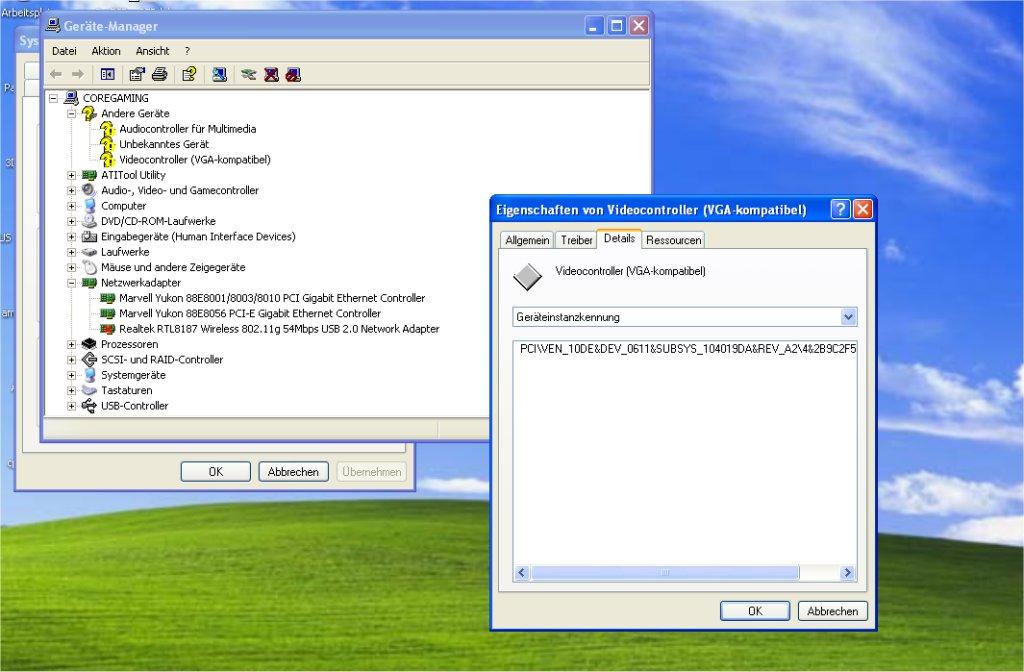Image resolution: width=1024 pixels, height=672 pixels.
Task: Click the horizontal scrollbar thumb in the Details value box
Action: point(664,573)
